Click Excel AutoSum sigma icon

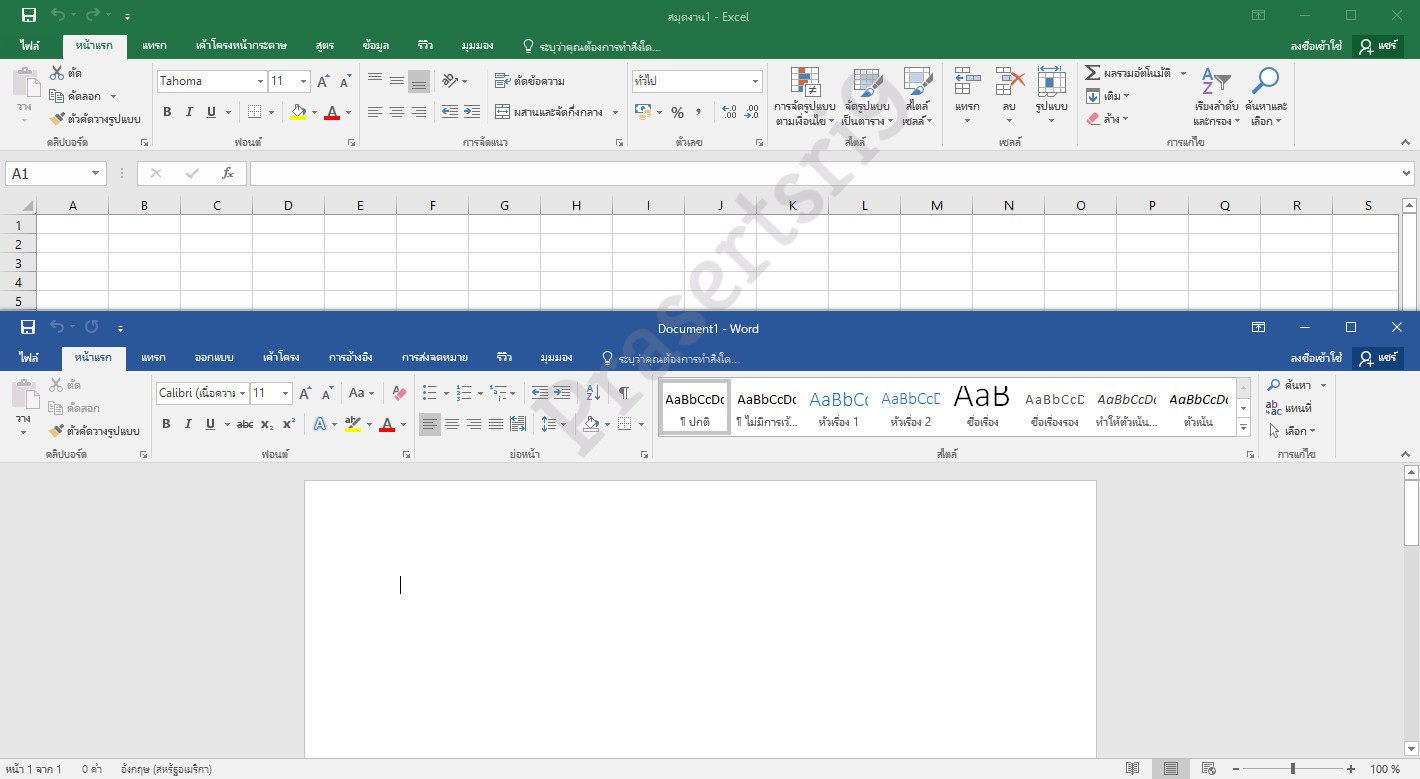[x=1093, y=73]
